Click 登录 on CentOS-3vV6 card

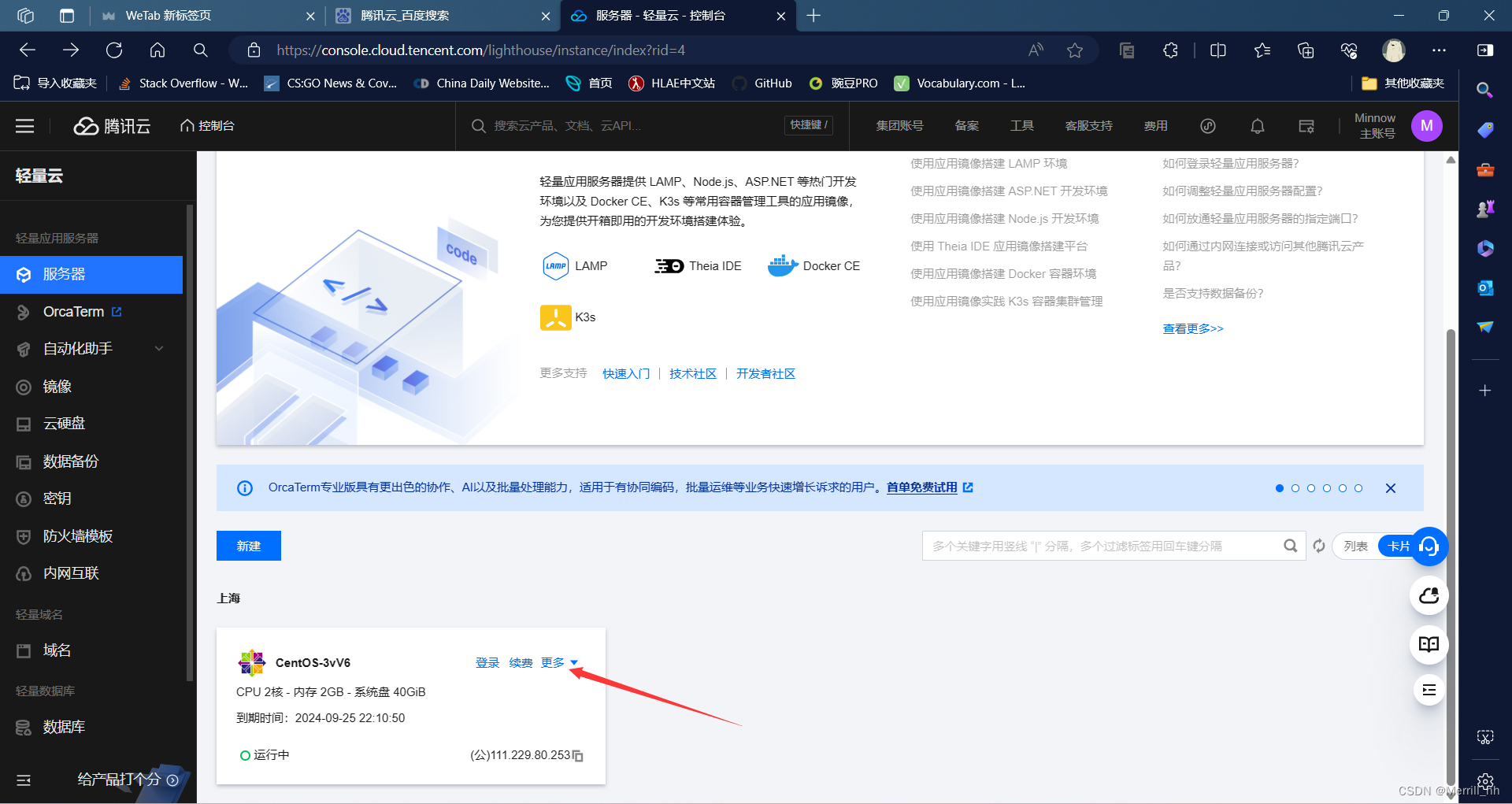[x=487, y=662]
